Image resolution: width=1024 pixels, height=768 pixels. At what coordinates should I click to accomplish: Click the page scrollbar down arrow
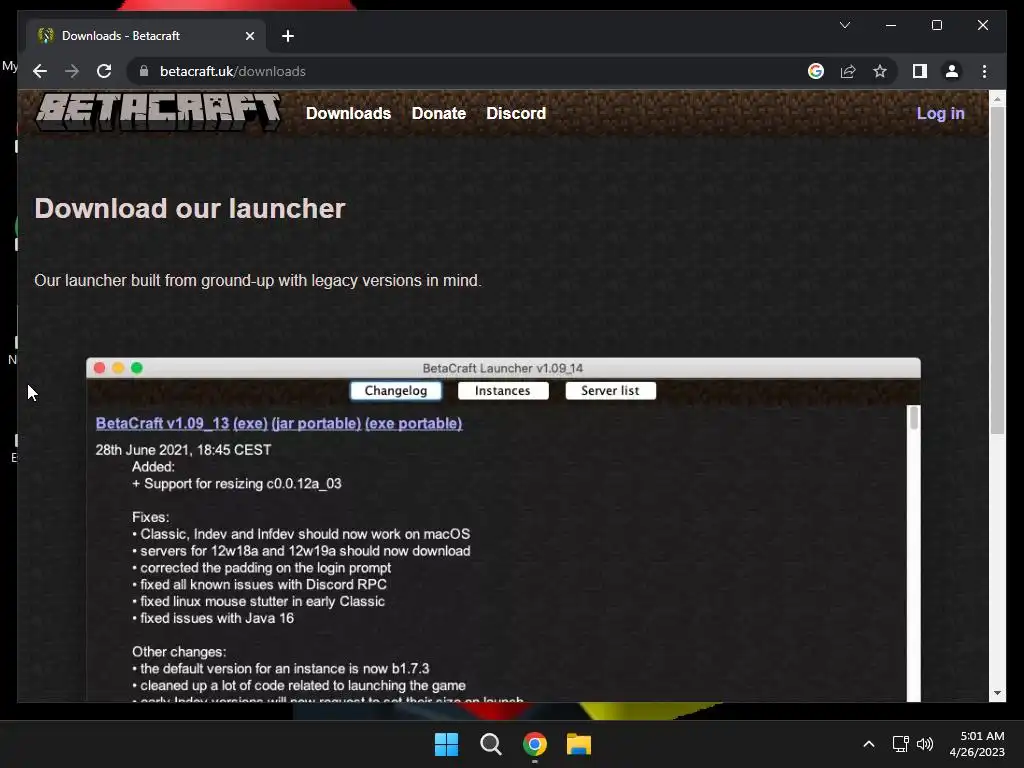point(997,693)
